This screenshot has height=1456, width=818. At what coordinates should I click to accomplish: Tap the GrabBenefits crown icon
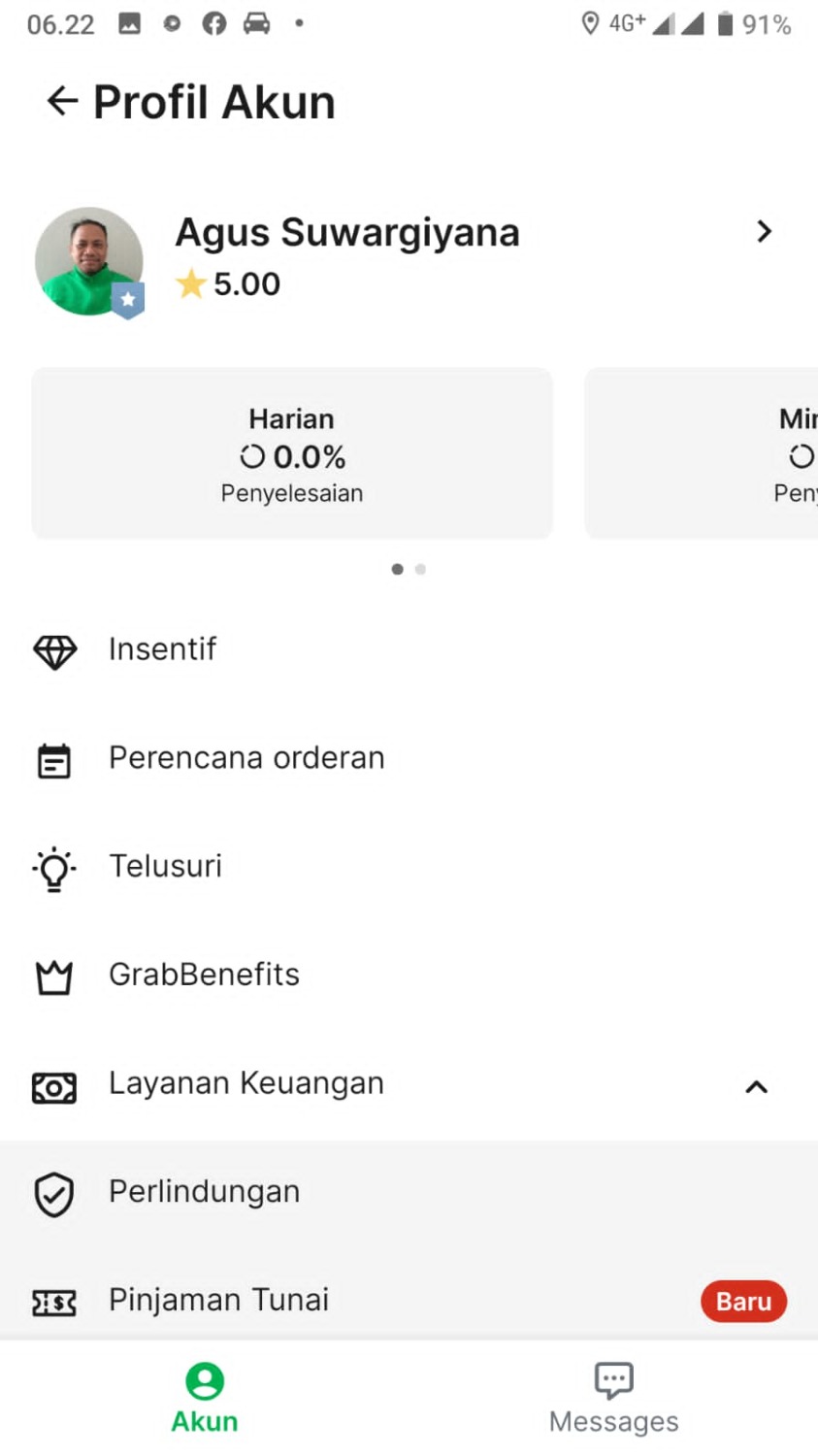[54, 976]
